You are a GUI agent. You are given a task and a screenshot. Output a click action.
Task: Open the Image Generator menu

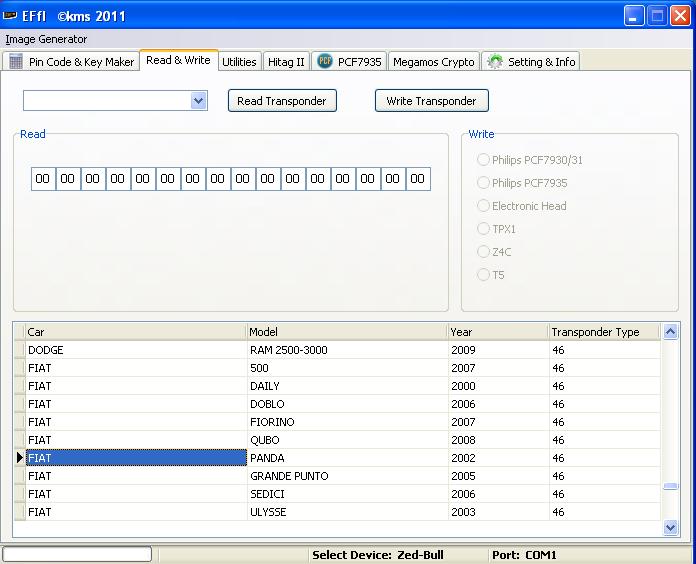(46, 39)
